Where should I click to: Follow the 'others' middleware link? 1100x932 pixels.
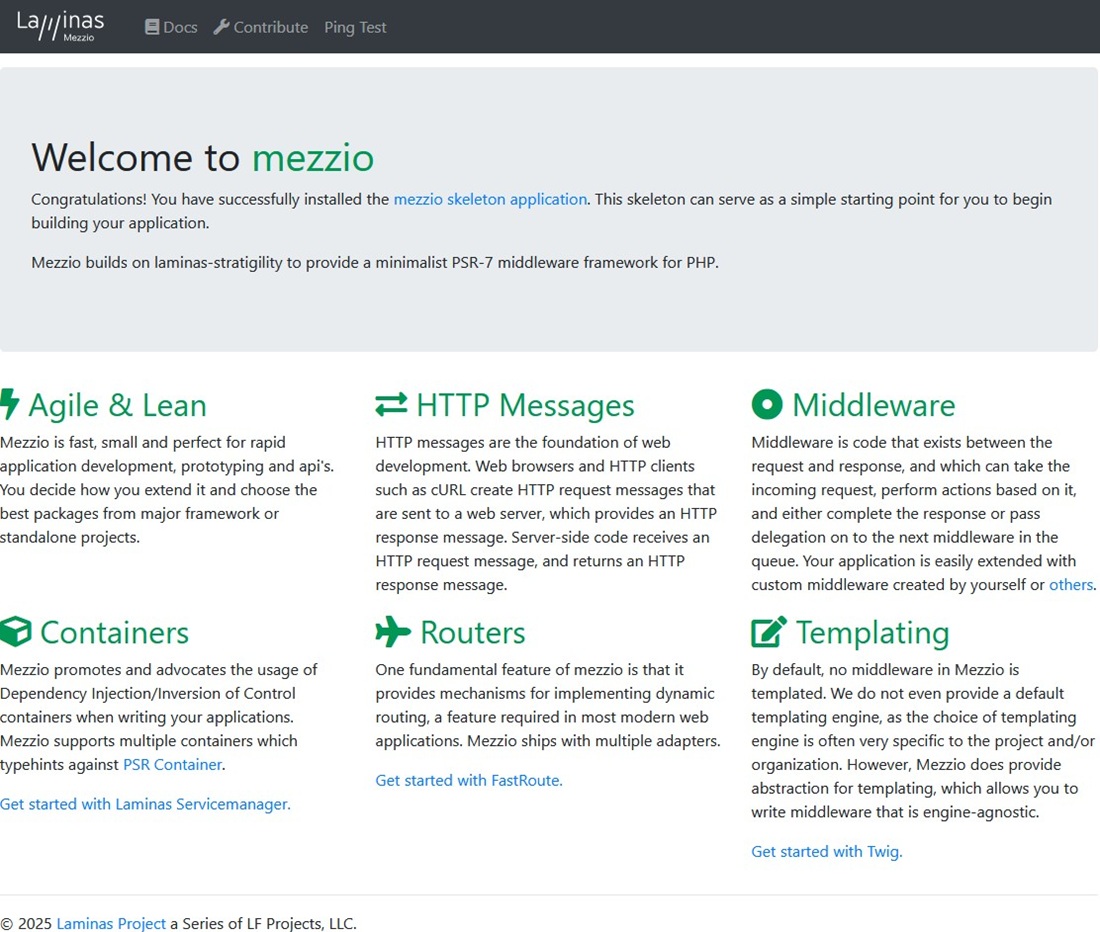pos(1071,585)
